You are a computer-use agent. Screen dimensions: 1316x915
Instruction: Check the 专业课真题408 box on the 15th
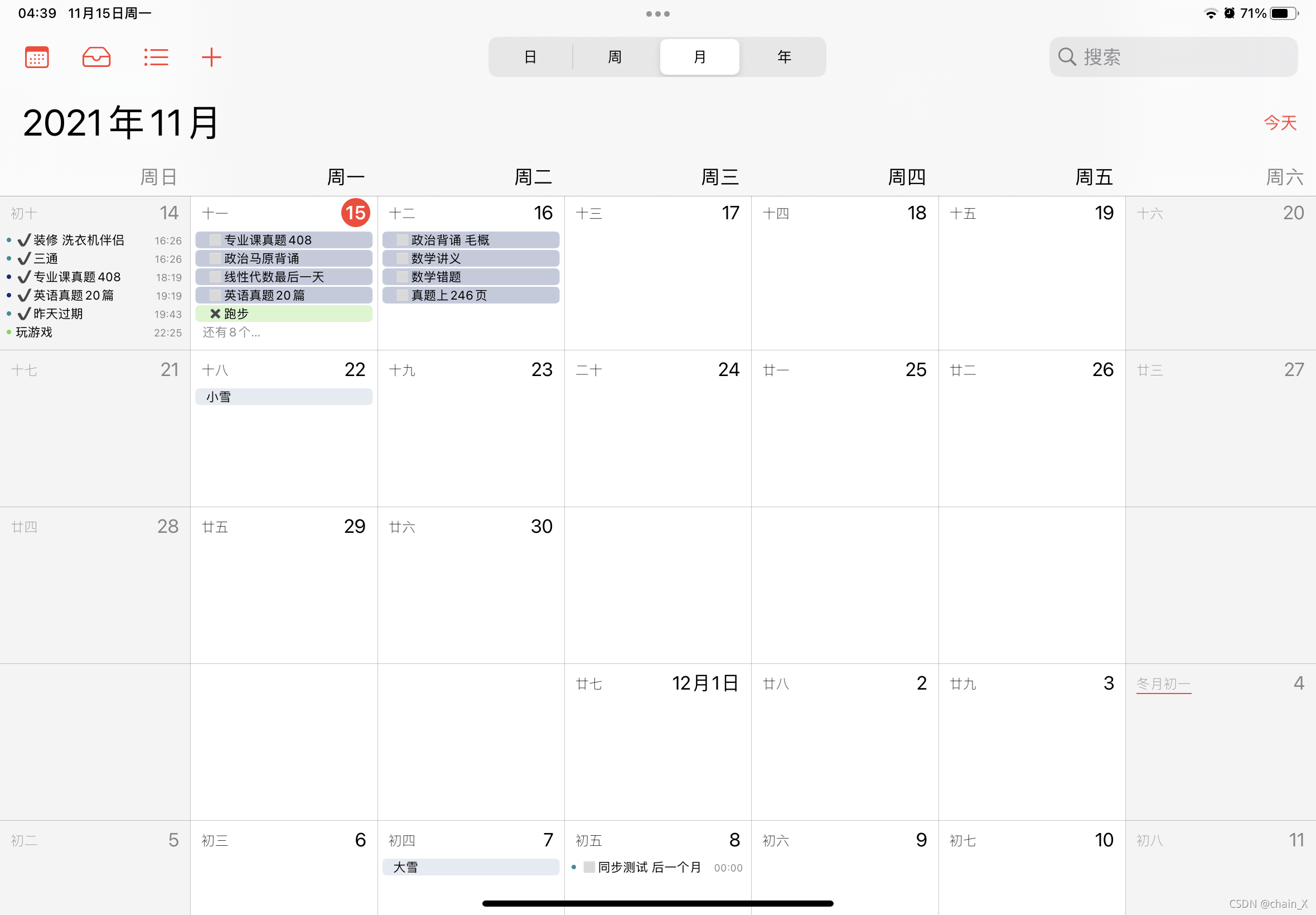(x=215, y=240)
